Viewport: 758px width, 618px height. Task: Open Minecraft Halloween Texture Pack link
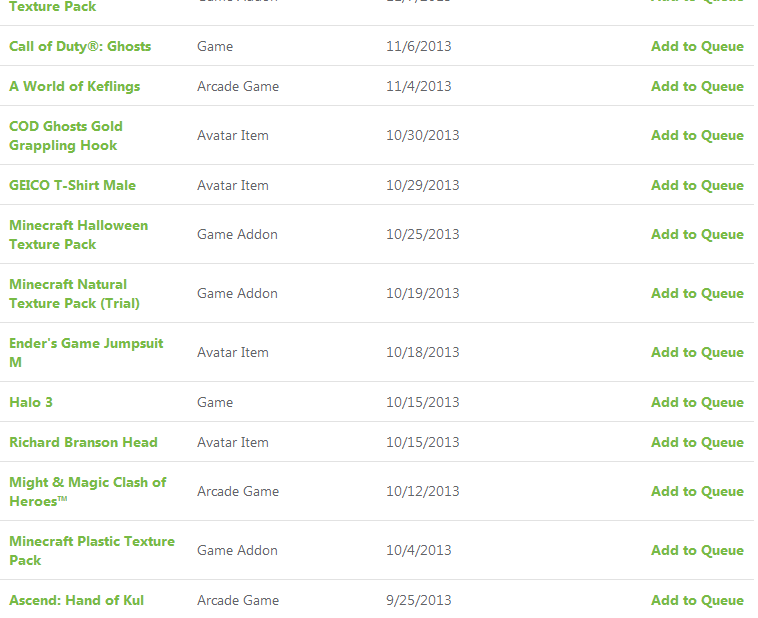coord(78,234)
